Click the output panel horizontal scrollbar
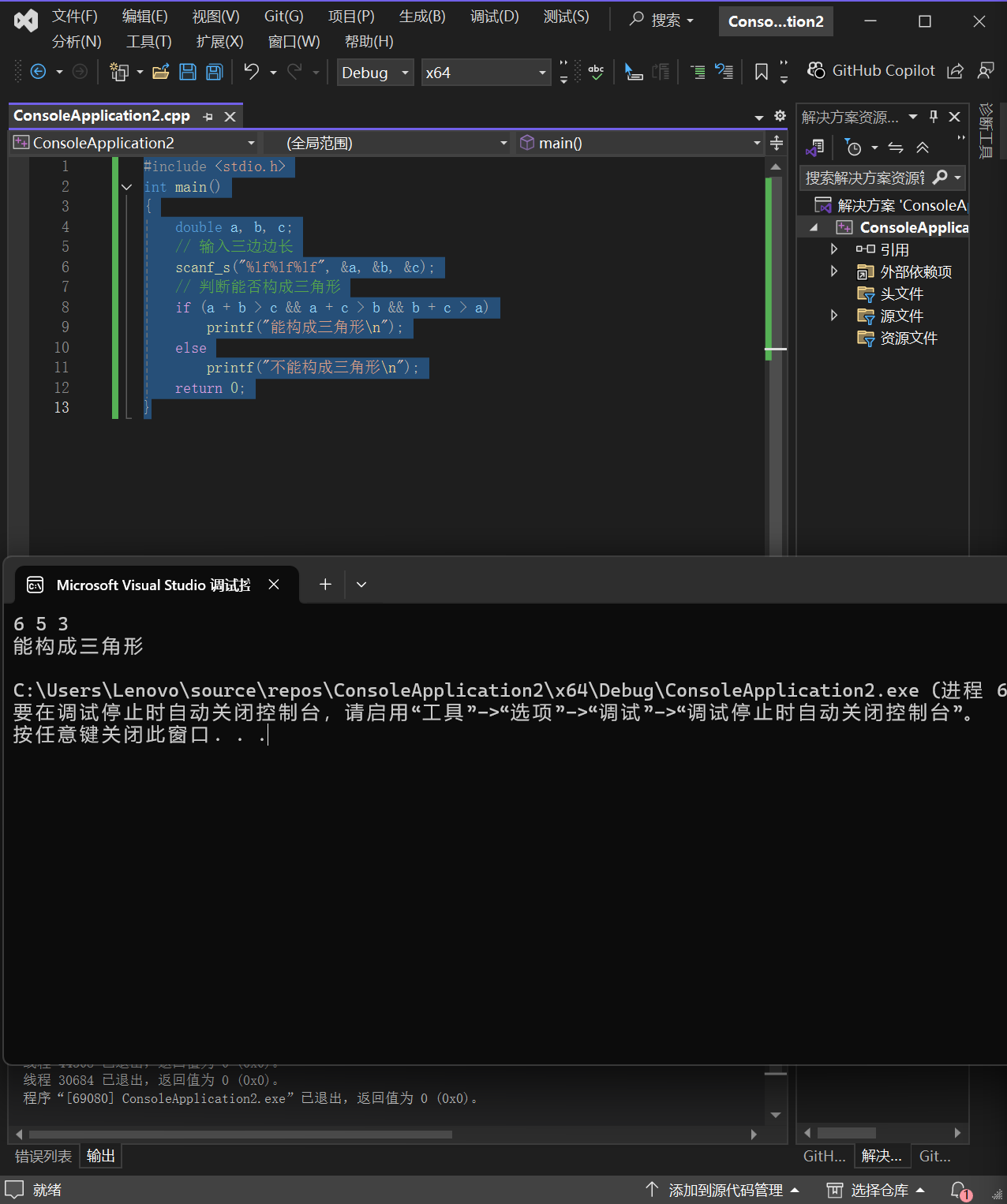The height and width of the screenshot is (1204, 1007). point(241,1134)
